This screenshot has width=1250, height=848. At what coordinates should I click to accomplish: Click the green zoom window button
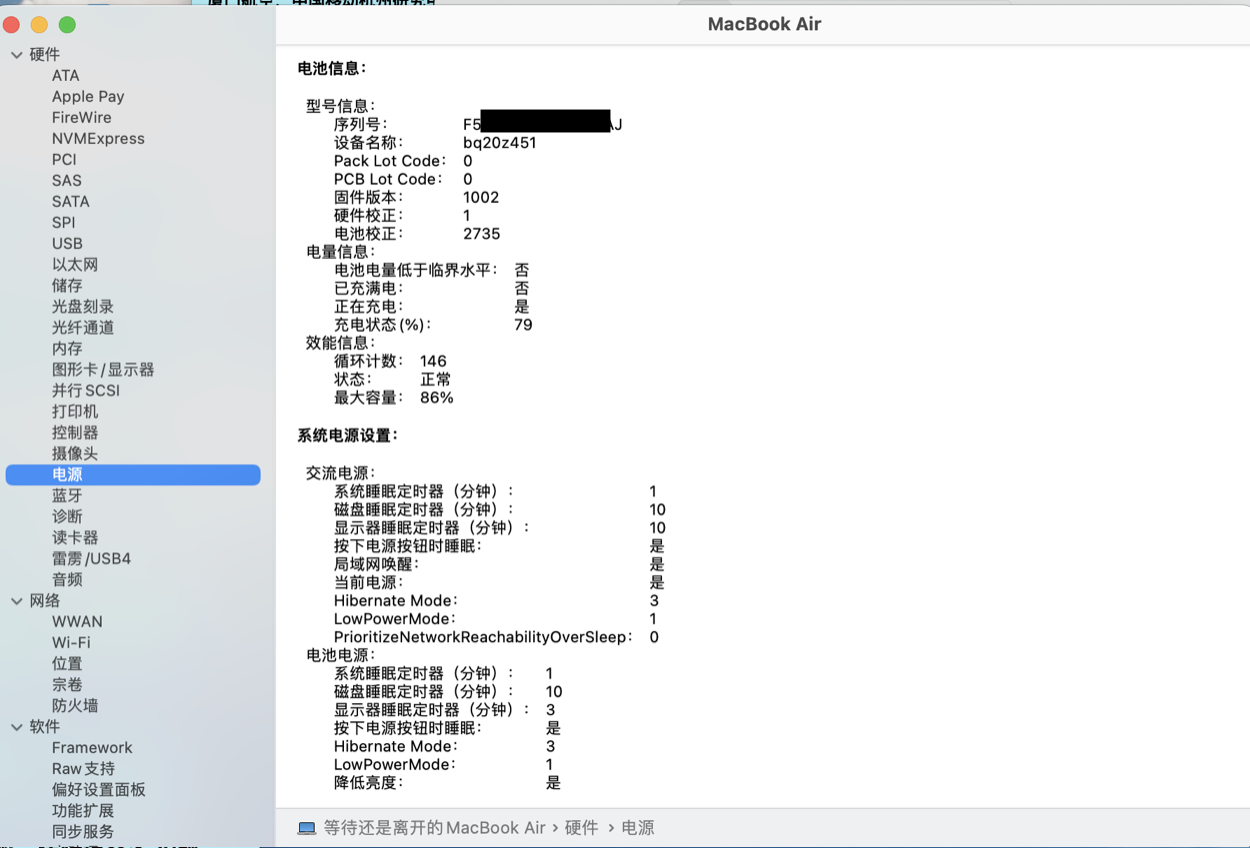click(67, 24)
